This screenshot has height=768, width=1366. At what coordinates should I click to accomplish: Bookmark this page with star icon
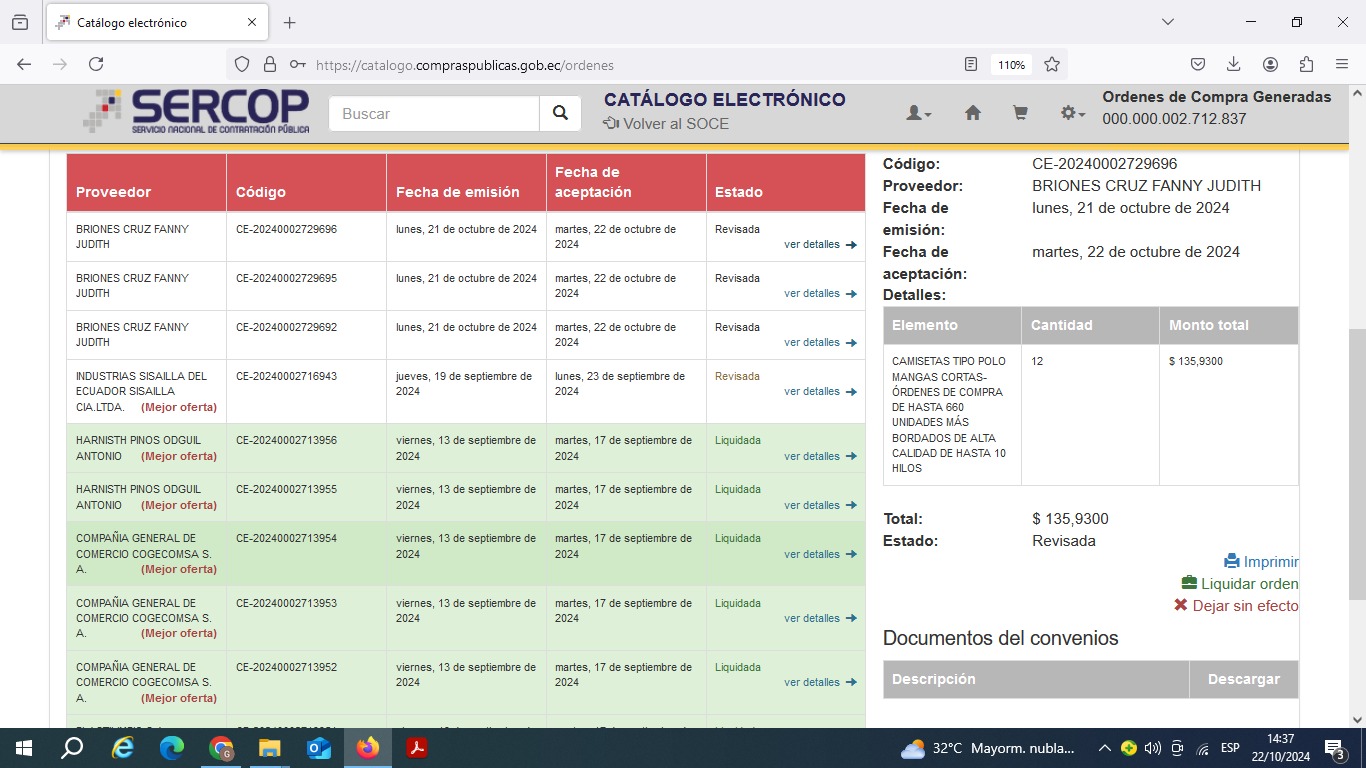tap(1052, 64)
